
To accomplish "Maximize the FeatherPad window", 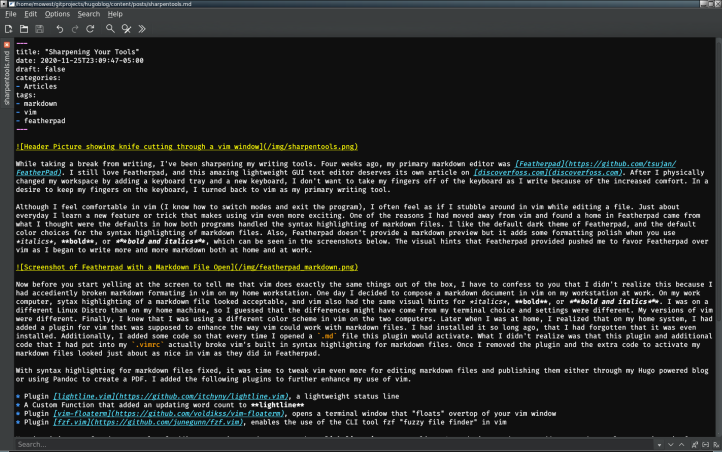I will pos(711,4).
